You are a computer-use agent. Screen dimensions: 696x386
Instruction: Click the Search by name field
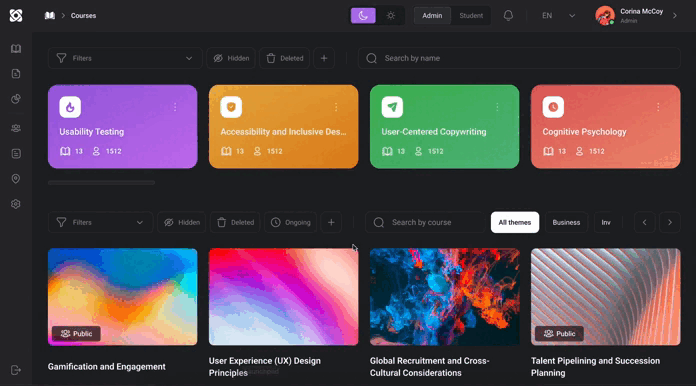(519, 58)
